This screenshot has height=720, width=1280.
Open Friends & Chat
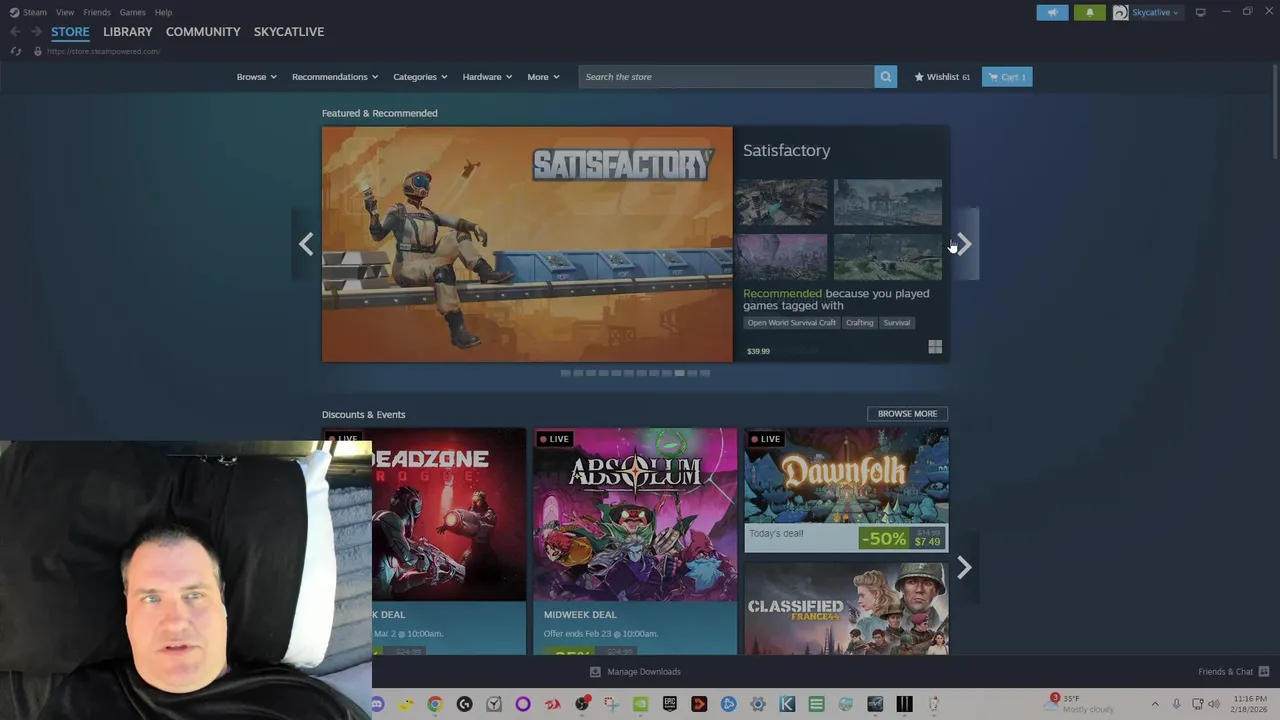[1233, 672]
